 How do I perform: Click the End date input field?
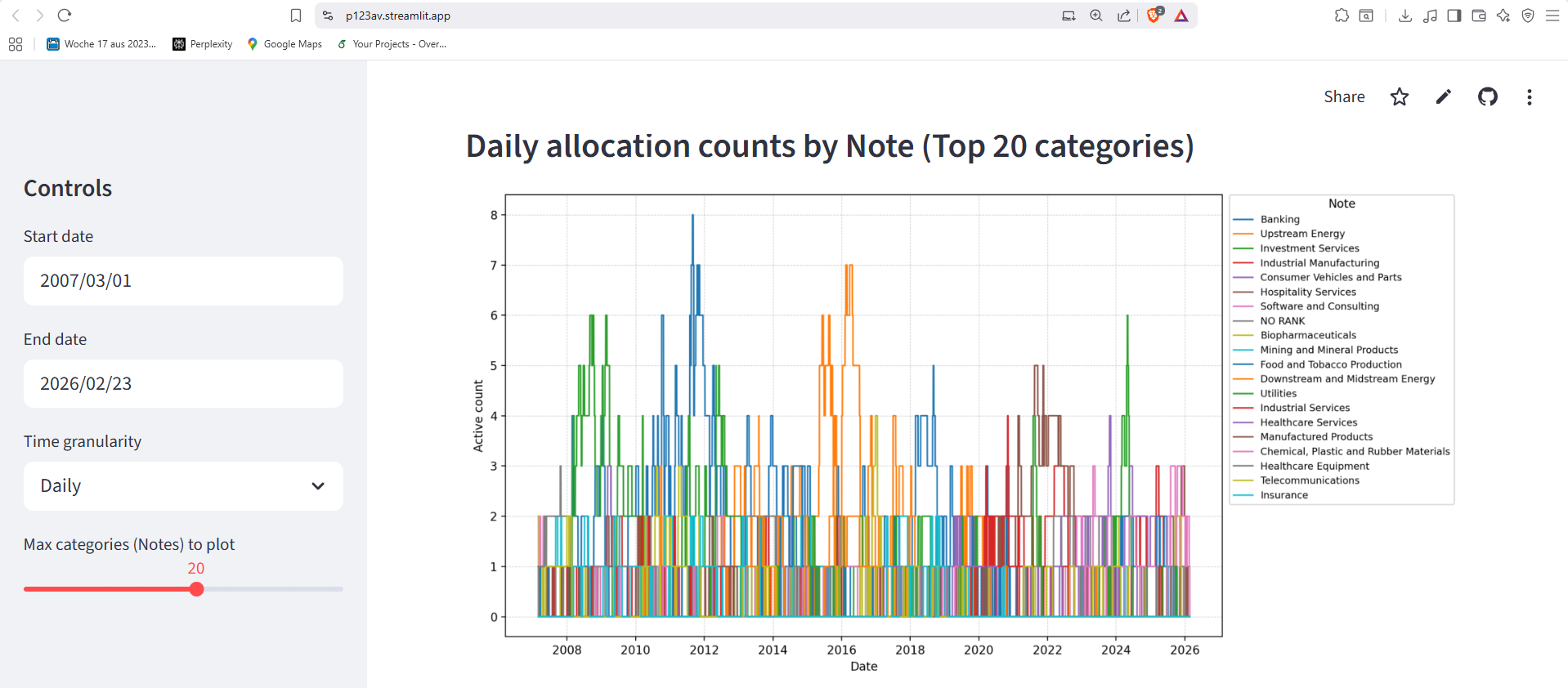click(183, 384)
